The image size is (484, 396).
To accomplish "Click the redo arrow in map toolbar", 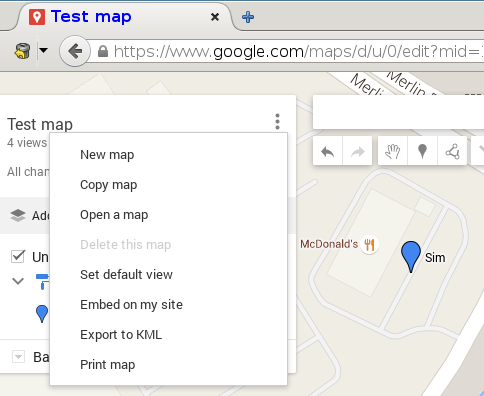I will [357, 152].
